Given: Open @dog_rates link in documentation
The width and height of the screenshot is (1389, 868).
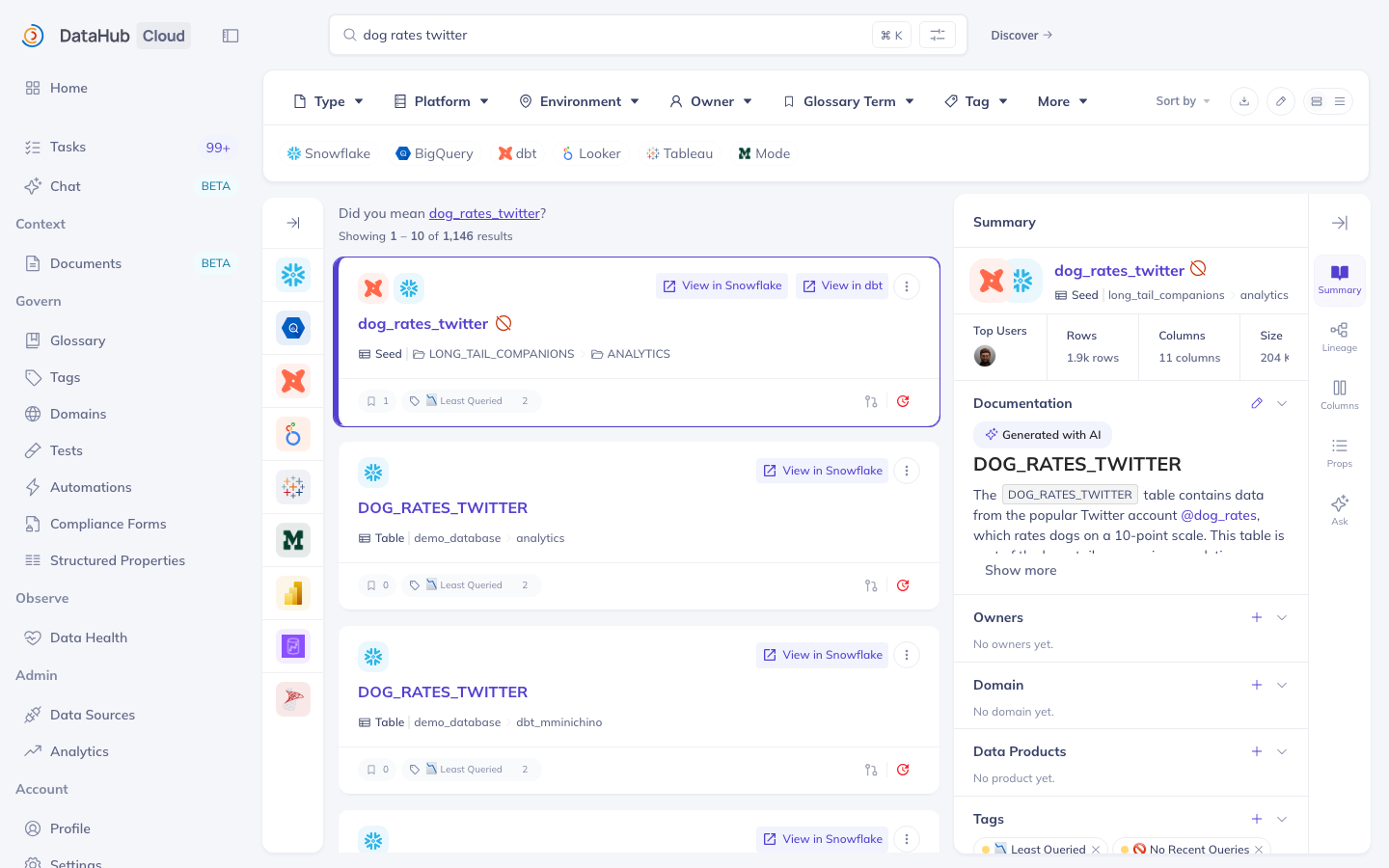Looking at the screenshot, I should [x=1219, y=515].
